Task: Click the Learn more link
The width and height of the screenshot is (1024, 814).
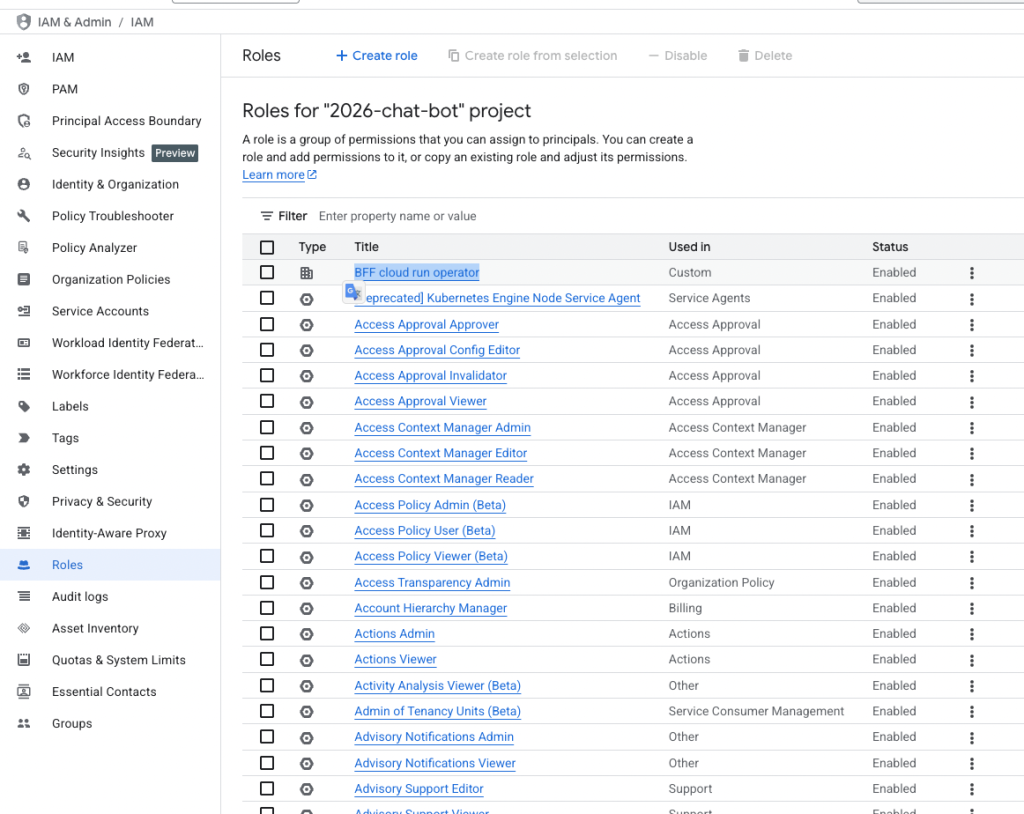Action: point(279,175)
